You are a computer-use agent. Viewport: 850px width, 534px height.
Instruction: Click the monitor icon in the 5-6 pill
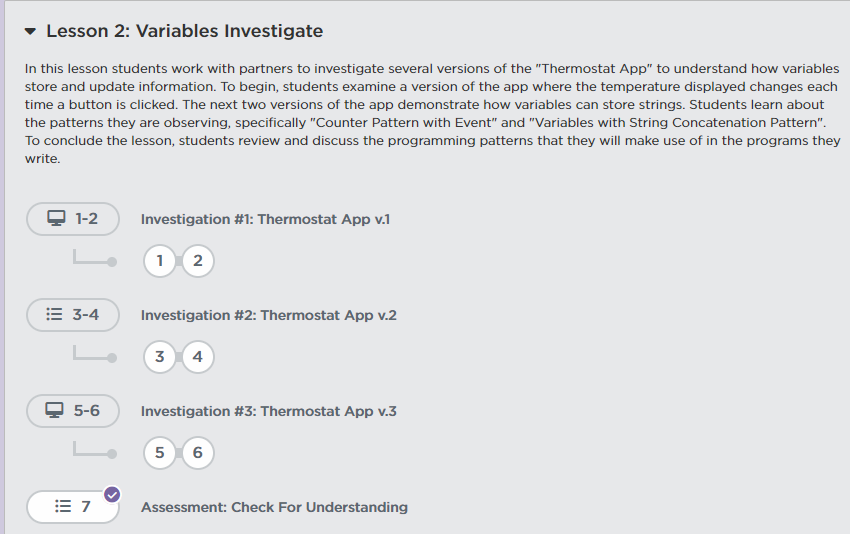[x=56, y=410]
